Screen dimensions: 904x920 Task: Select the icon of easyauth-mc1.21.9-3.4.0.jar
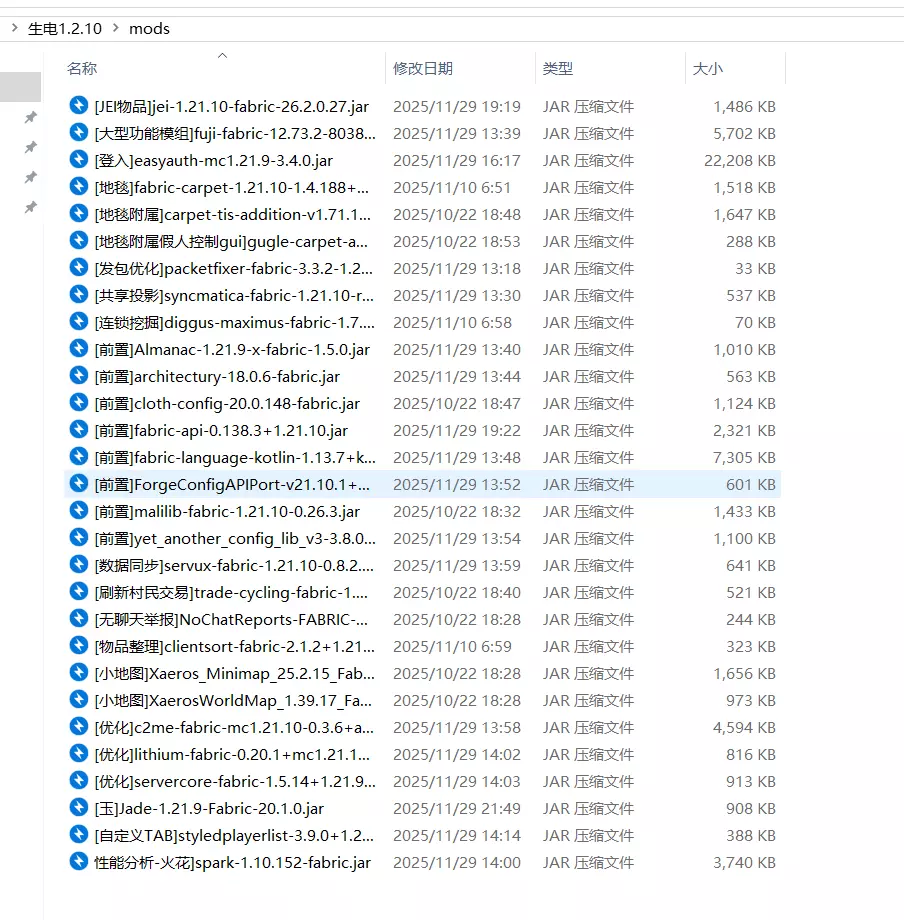[x=79, y=160]
